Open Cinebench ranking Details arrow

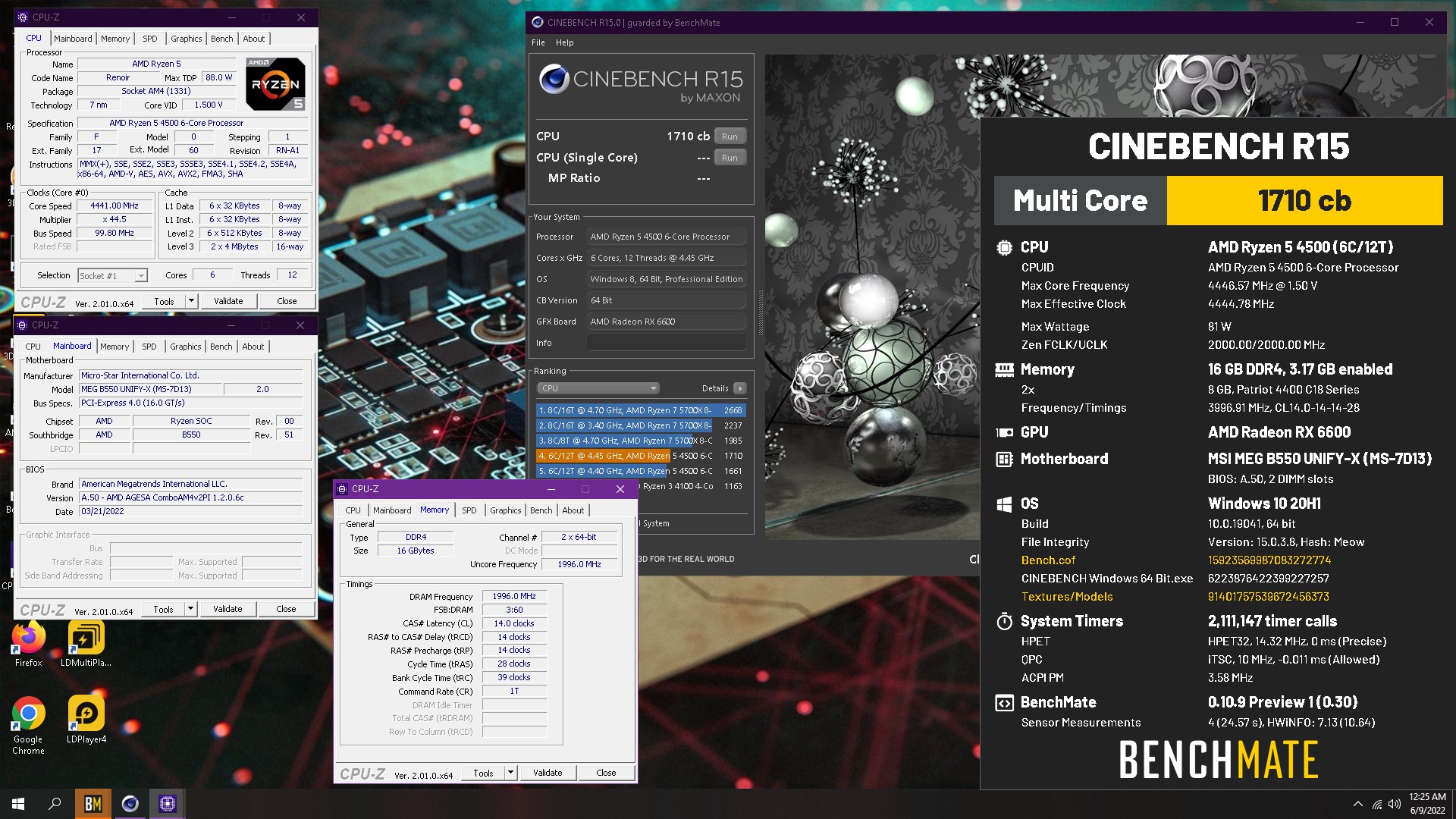[x=740, y=388]
